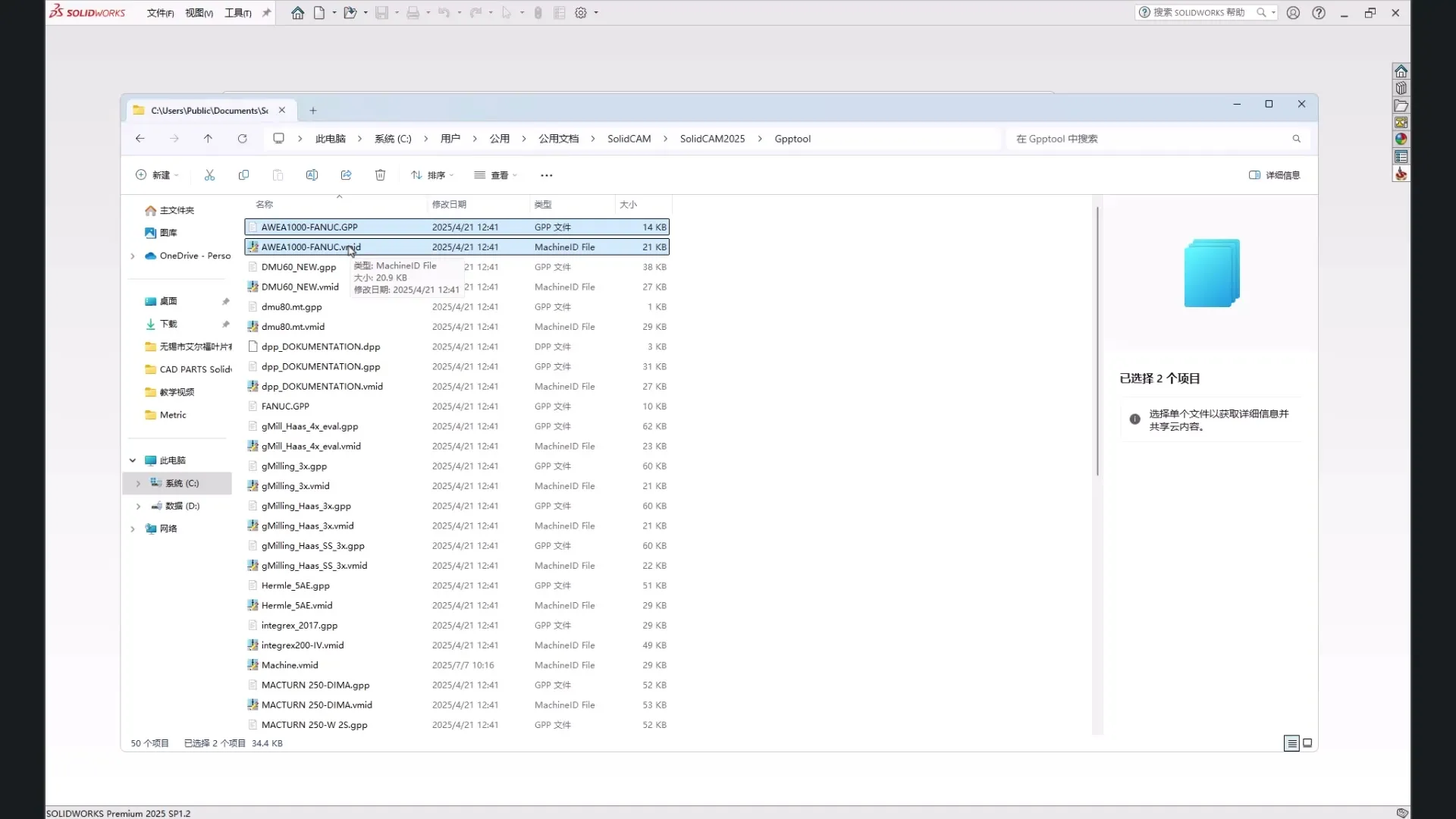Switch to large thumbnails view in status bar

coord(1307,743)
